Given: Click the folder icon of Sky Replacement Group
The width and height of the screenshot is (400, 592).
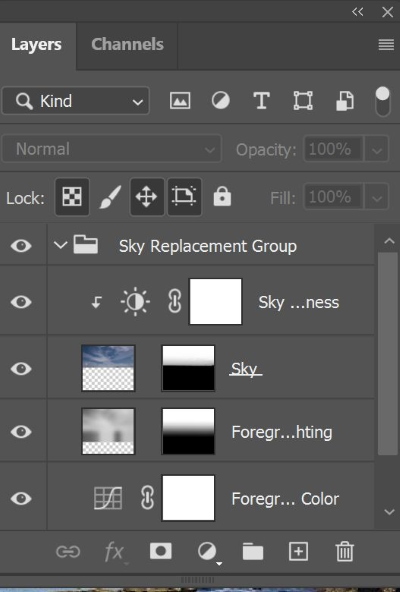Looking at the screenshot, I should click(86, 244).
